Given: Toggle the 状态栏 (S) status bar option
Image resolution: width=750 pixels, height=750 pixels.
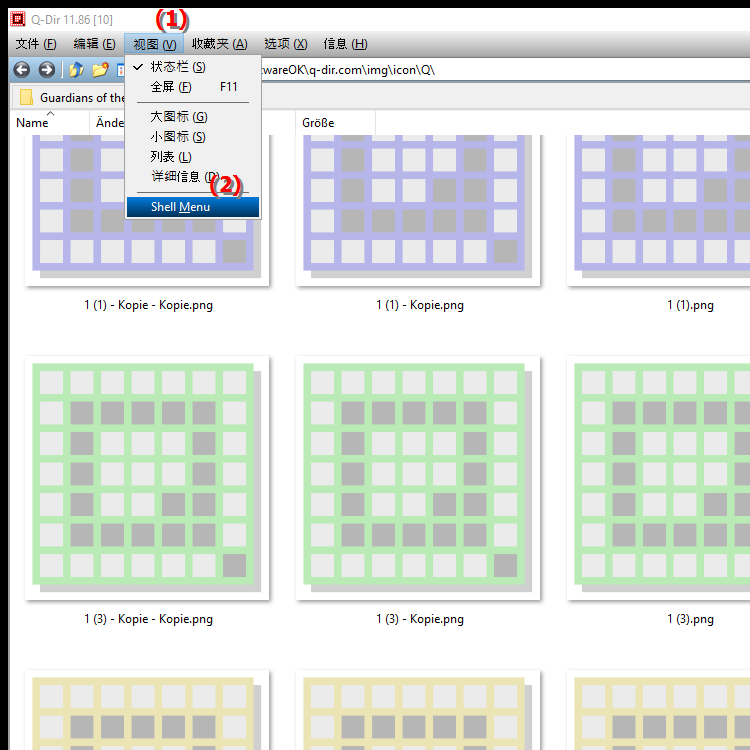Looking at the screenshot, I should pyautogui.click(x=178, y=67).
